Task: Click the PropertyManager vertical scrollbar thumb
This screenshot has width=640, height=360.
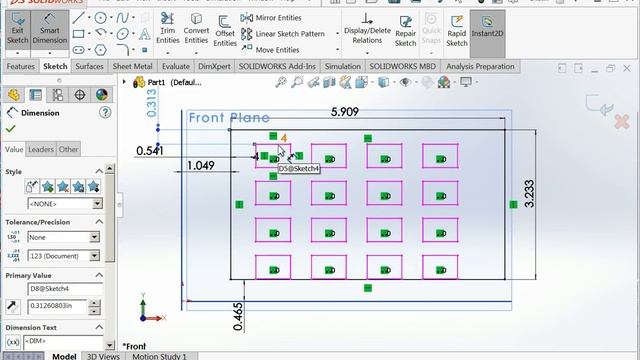Action: [x=109, y=218]
